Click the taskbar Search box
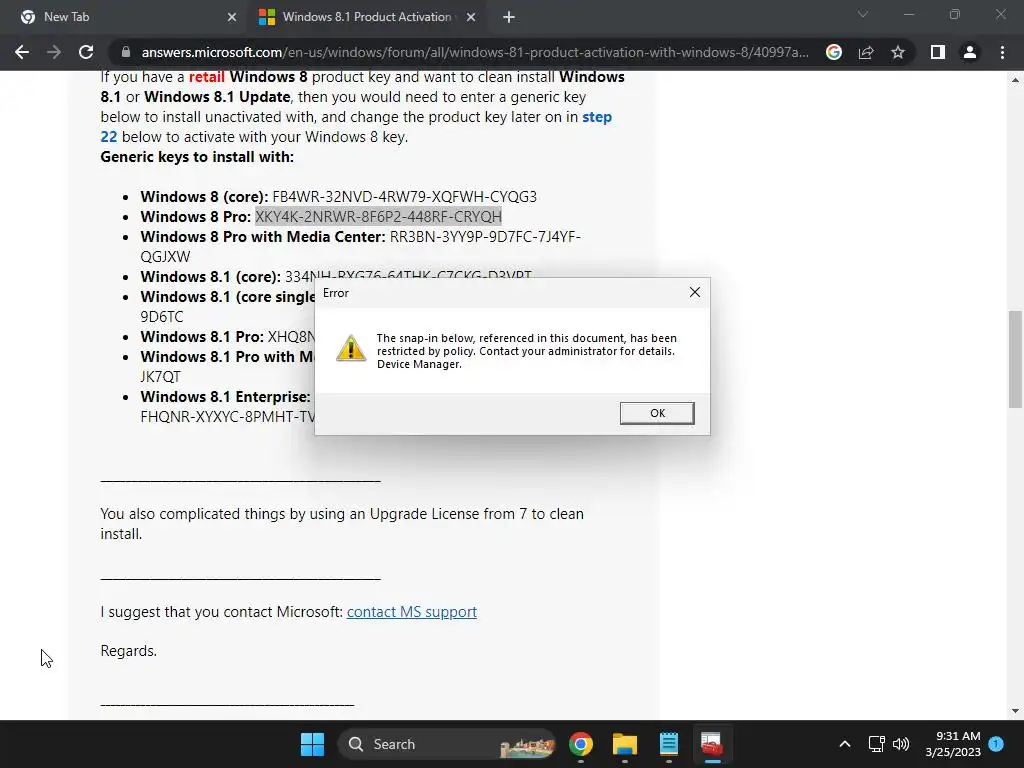The height and width of the screenshot is (768, 1024). (447, 744)
